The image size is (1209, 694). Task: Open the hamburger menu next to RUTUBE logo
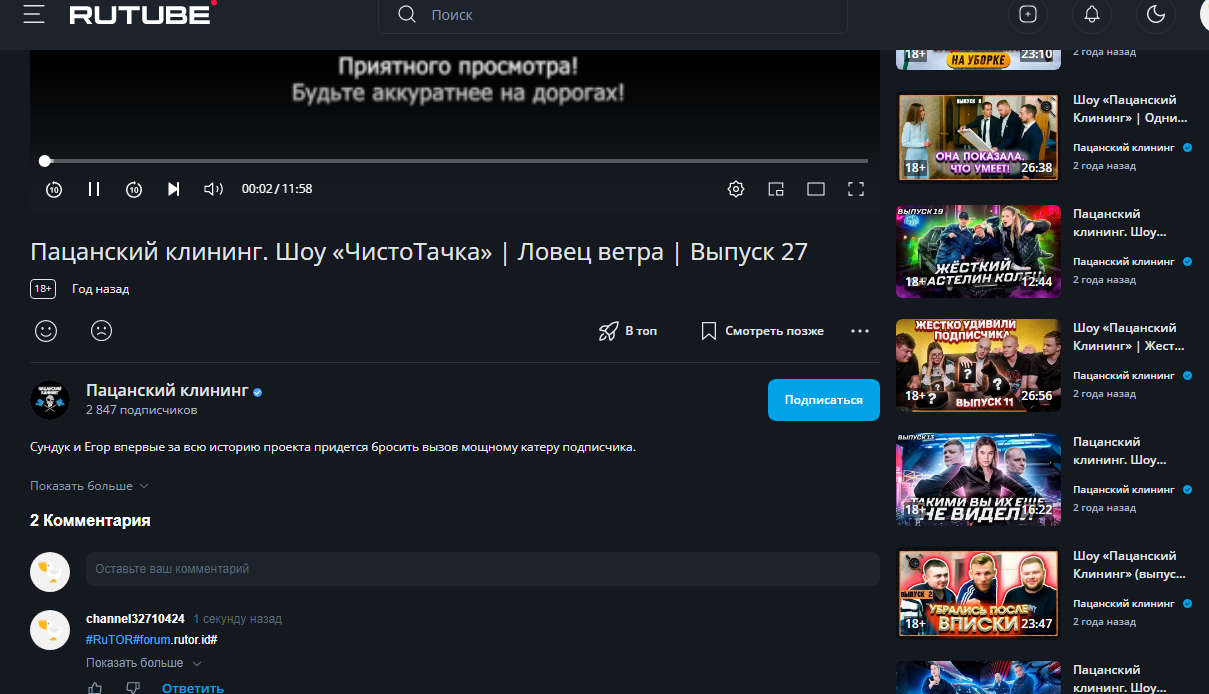(33, 14)
